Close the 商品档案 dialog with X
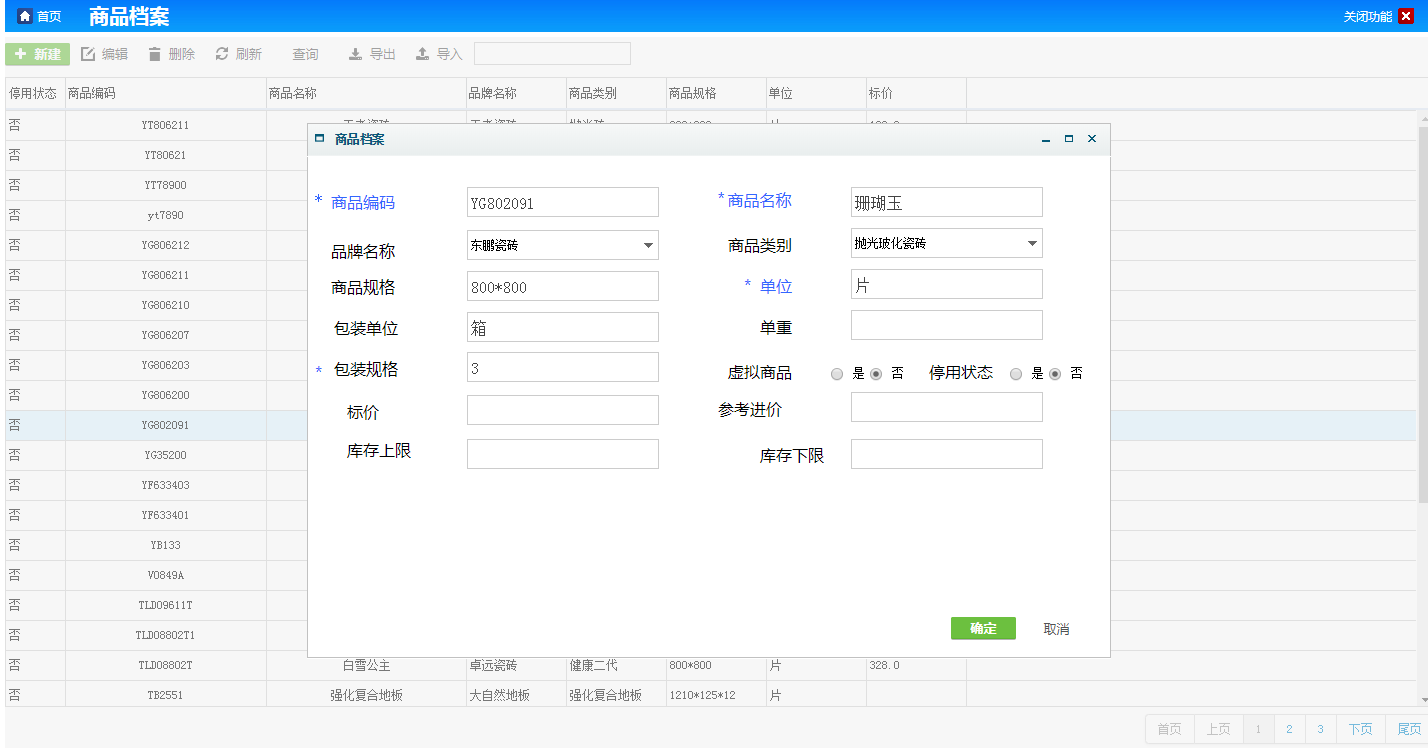1428x748 pixels. (1092, 139)
